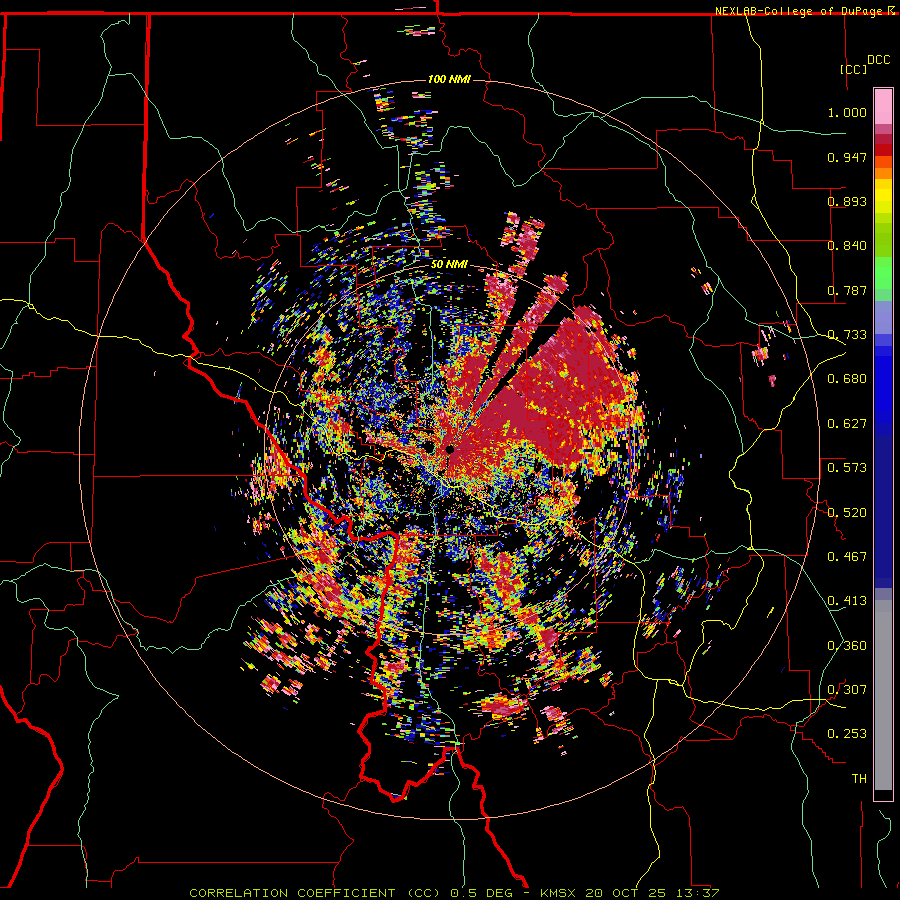Screen dimensions: 900x900
Task: Select the 0.307 legend value
Action: click(x=847, y=690)
